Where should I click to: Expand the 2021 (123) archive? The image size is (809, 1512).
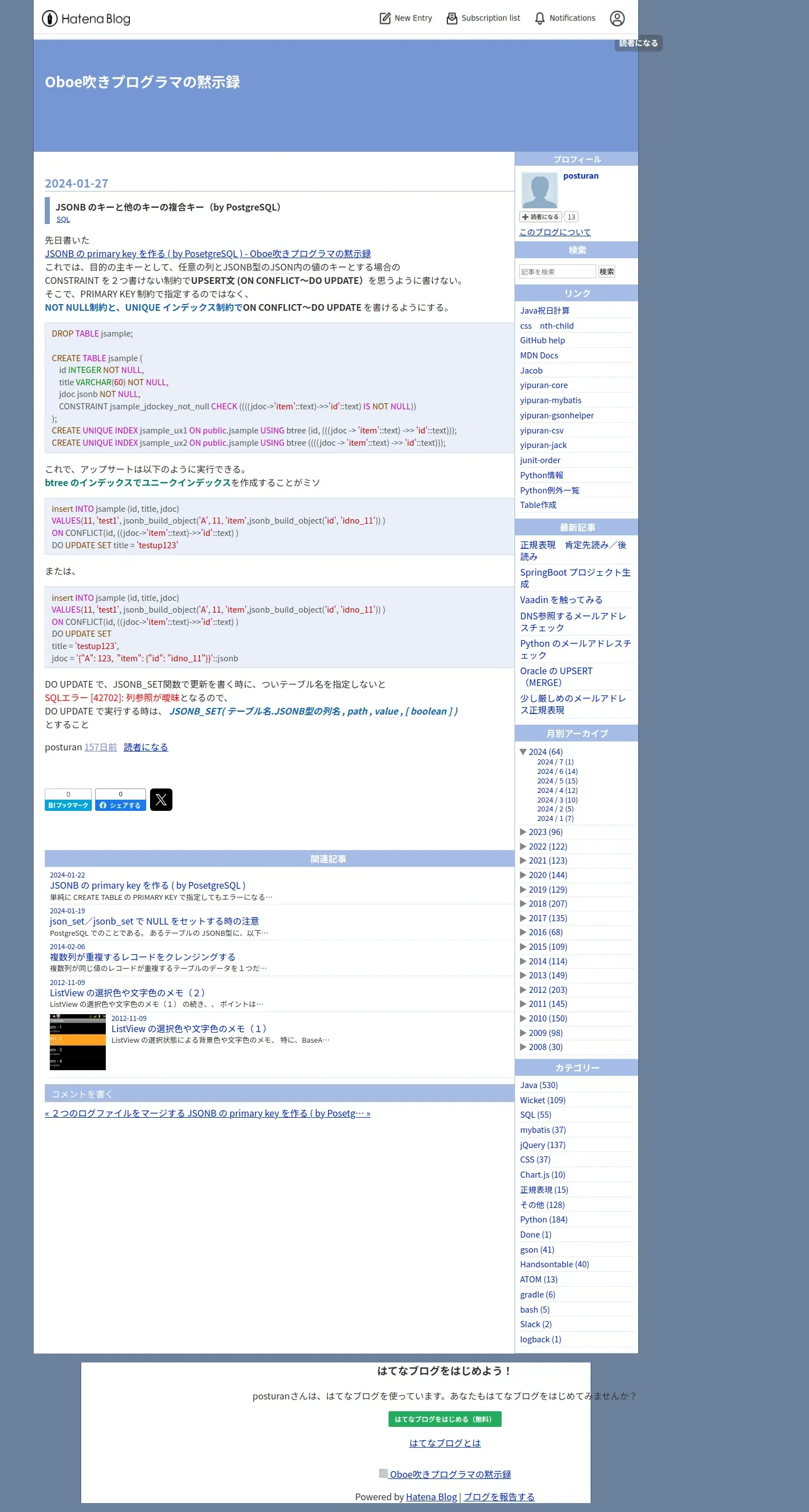(523, 861)
